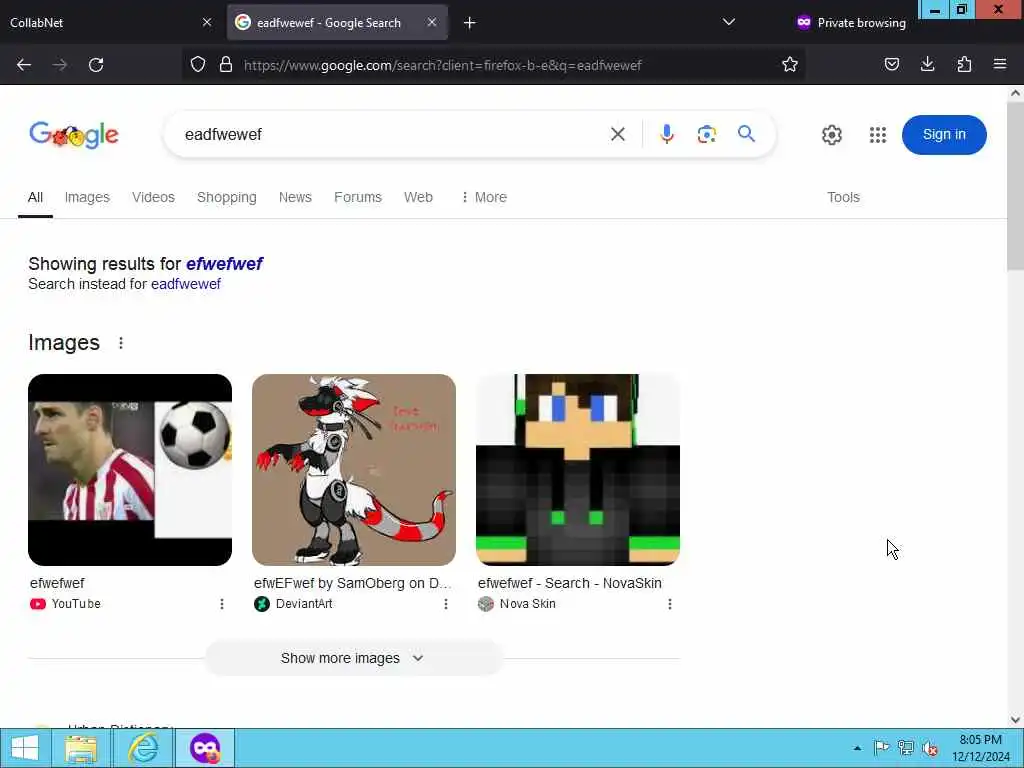This screenshot has width=1024, height=768.
Task: Open efwEFwef by SamOberg title link
Action: 353,583
